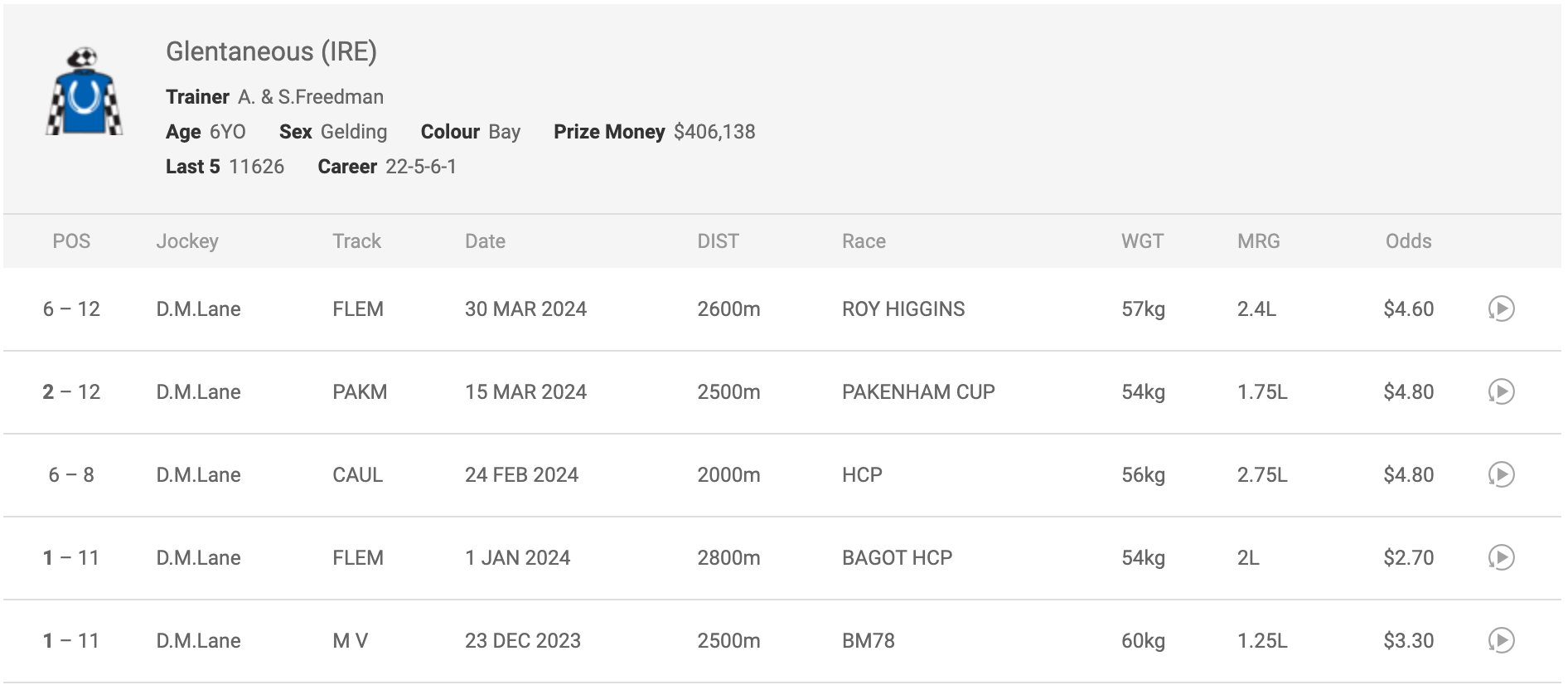Screen dimensions: 1568x685
Task: Play replay of Pakenham Cup race
Action: (1501, 391)
